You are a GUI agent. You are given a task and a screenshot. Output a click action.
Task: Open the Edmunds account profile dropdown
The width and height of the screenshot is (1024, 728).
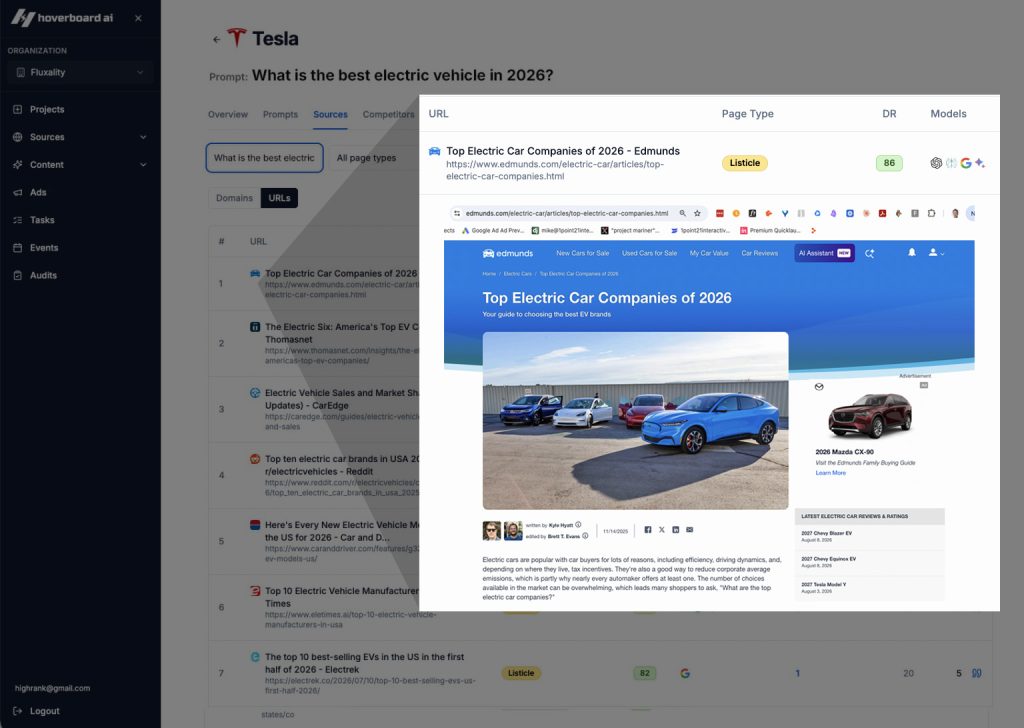(936, 253)
